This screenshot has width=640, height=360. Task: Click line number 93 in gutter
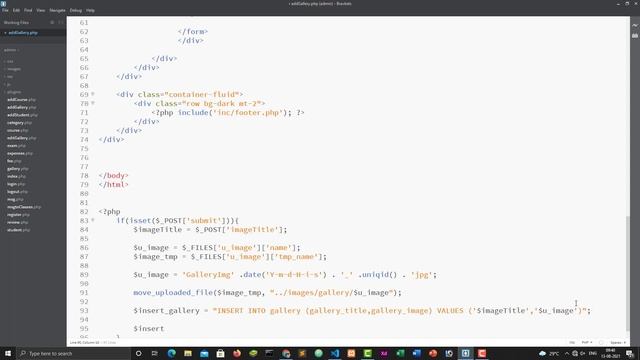[84, 311]
